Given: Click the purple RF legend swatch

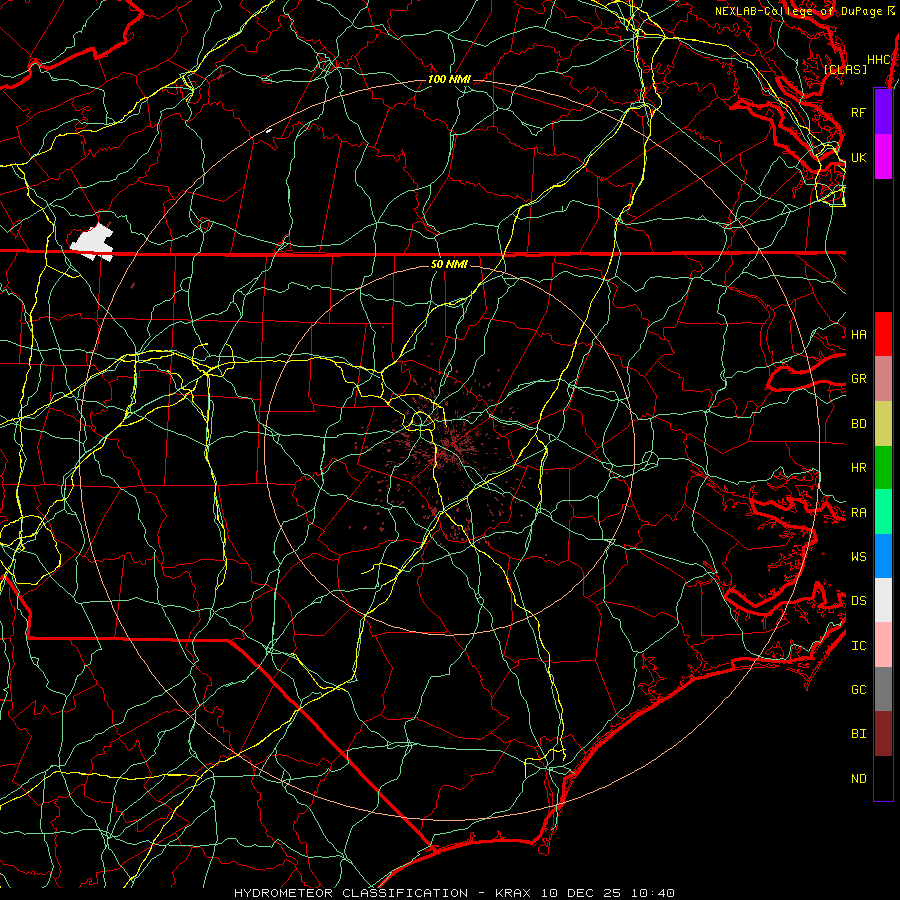Looking at the screenshot, I should point(883,112).
